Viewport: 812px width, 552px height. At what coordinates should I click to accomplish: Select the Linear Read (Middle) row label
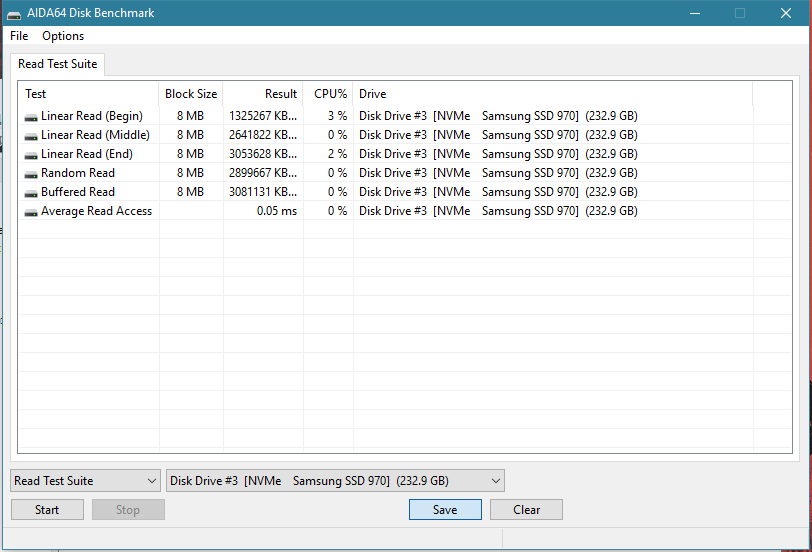(x=95, y=135)
